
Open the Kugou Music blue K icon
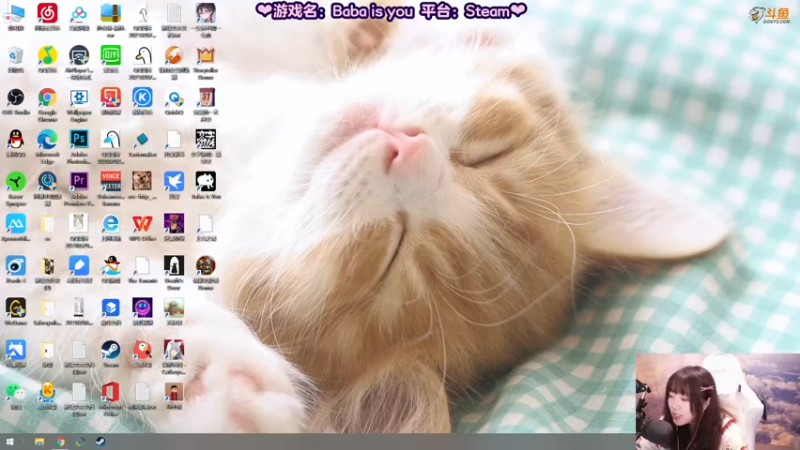[x=142, y=97]
